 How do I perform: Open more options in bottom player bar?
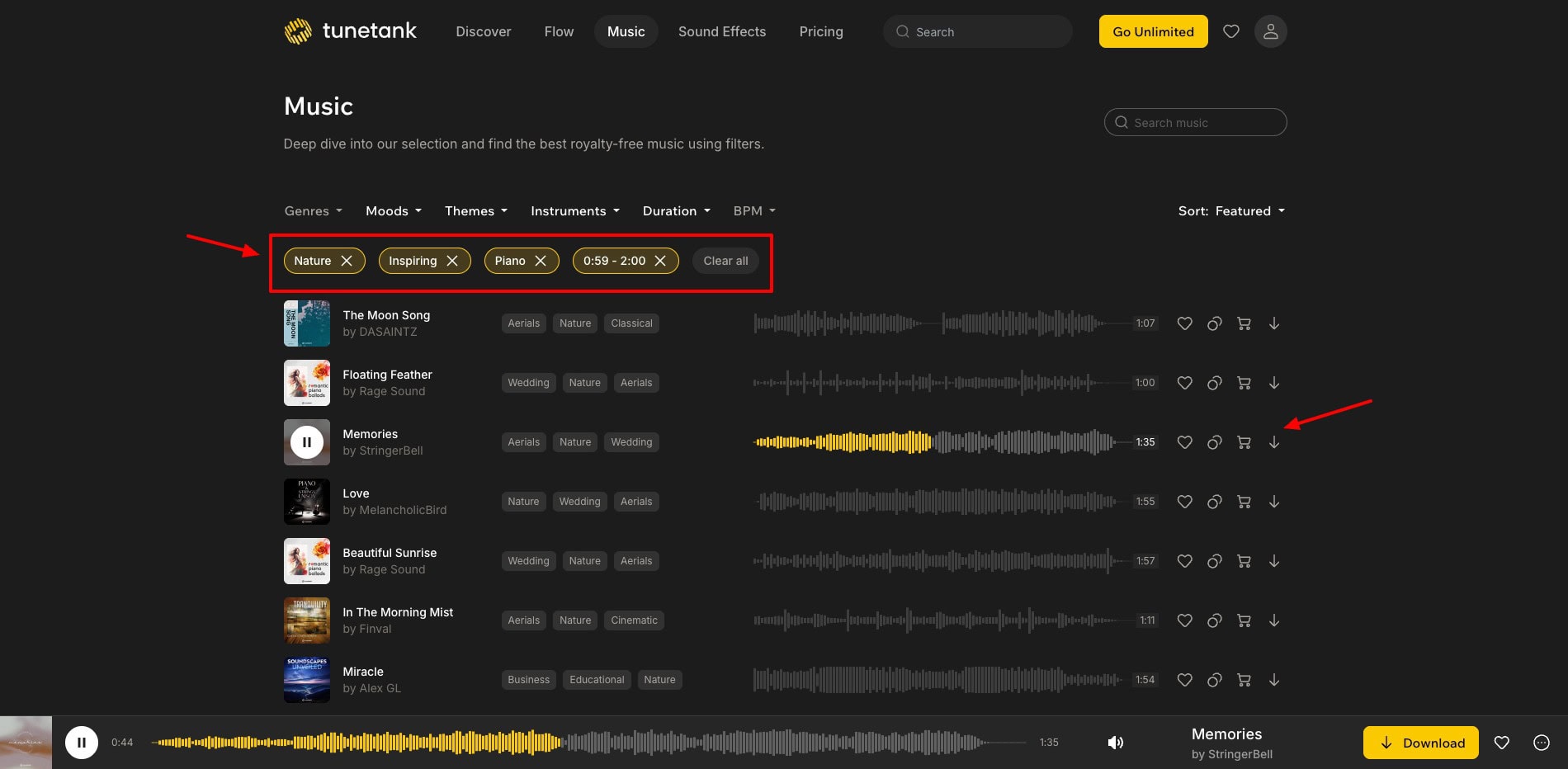click(1541, 743)
